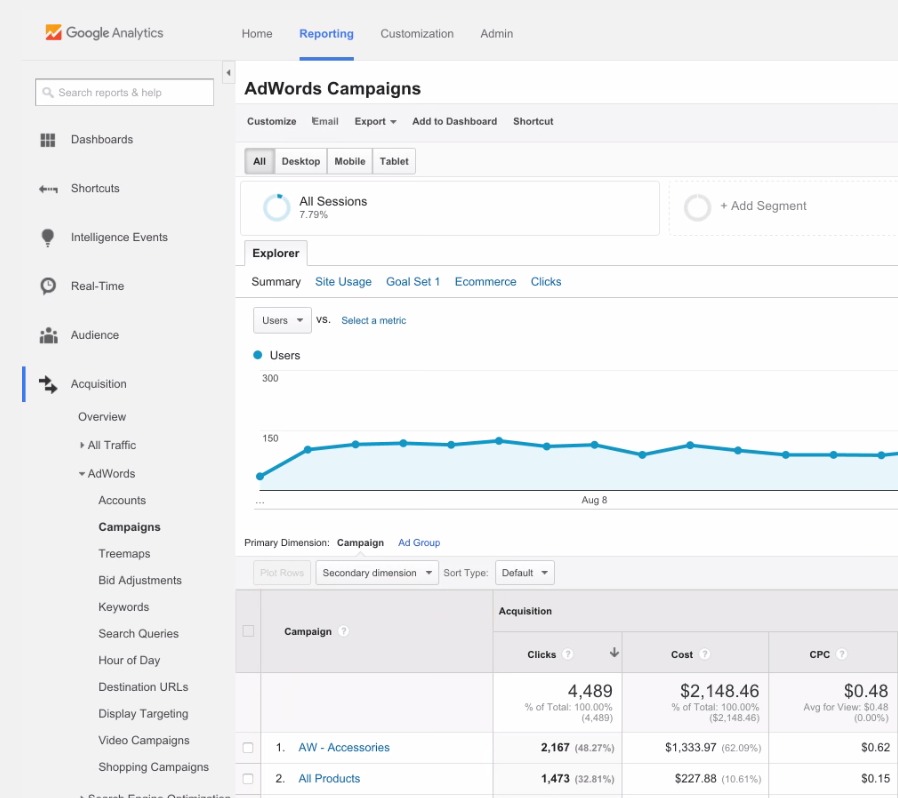
Task: Check the AW - Accessories row checkbox
Action: pos(248,748)
